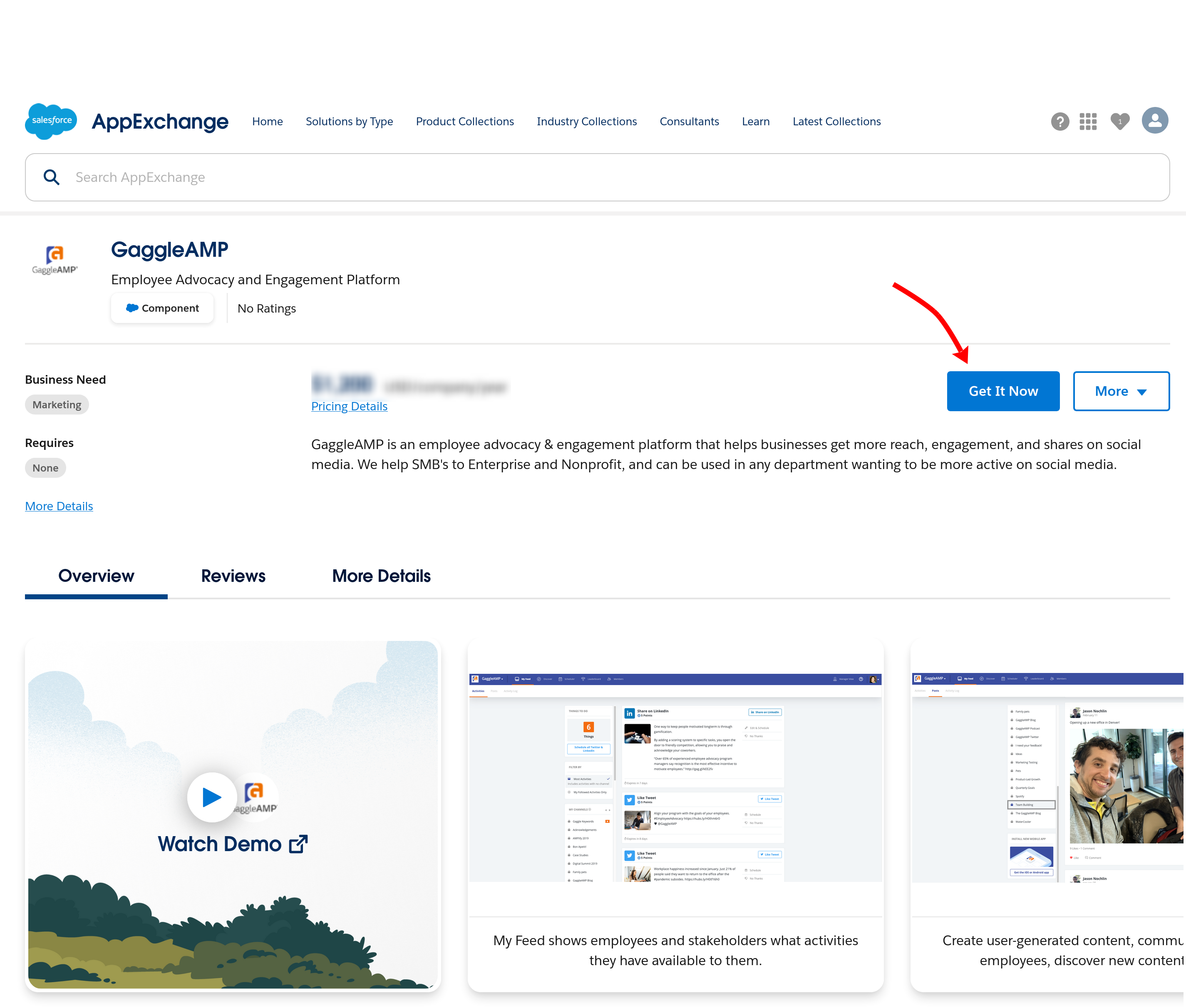The width and height of the screenshot is (1186, 1008).
Task: Click the Marketing business need tag
Action: point(57,405)
